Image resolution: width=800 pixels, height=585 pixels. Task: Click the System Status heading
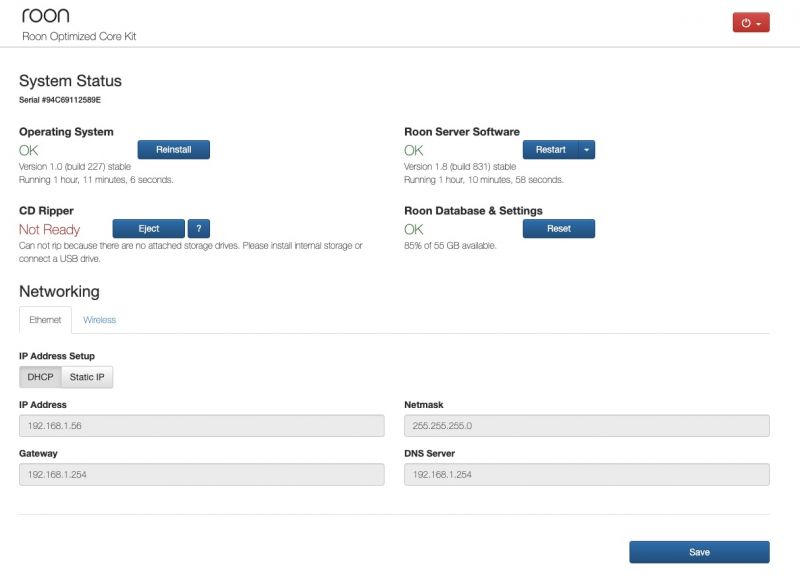coord(70,81)
